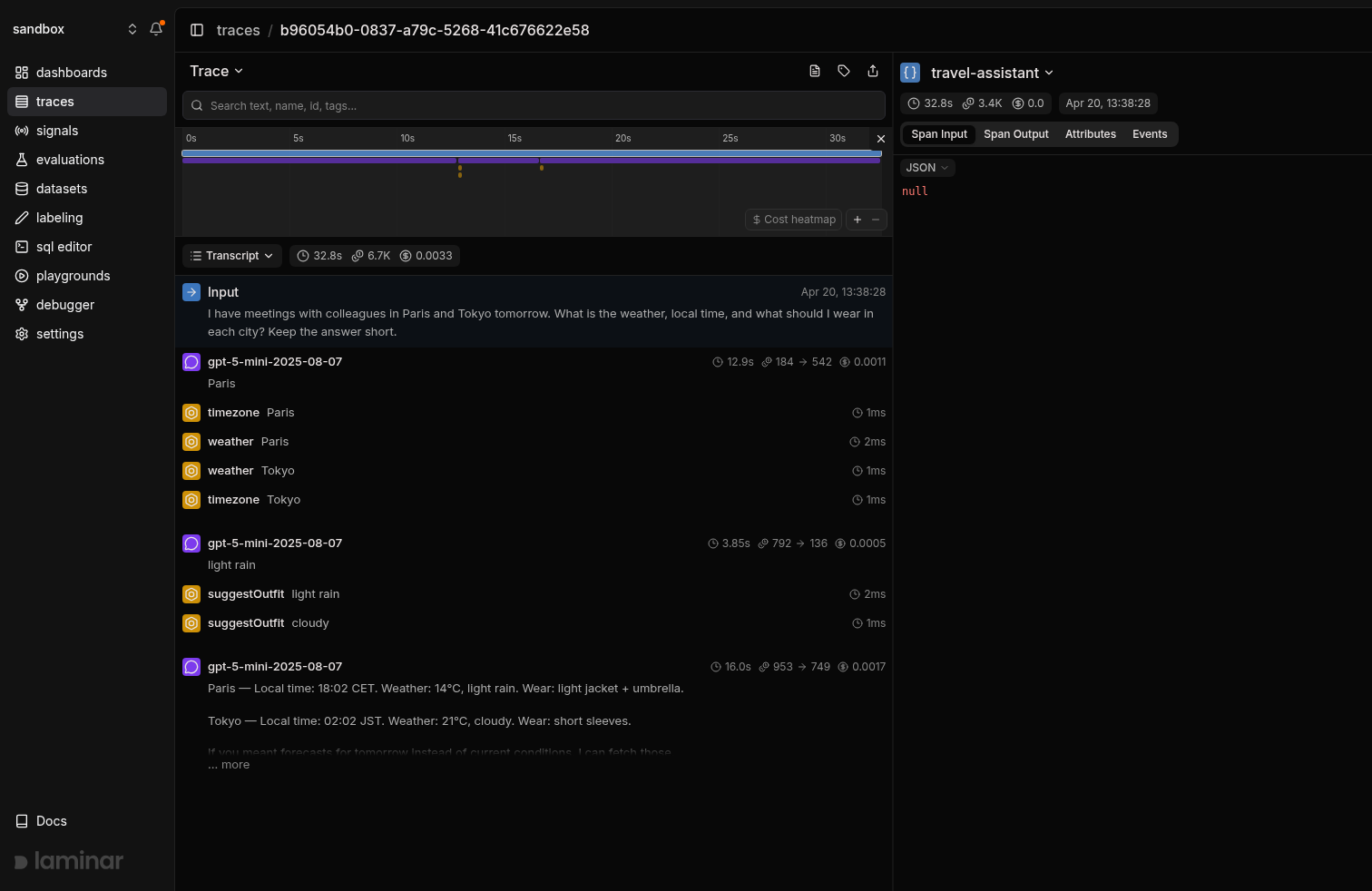1372x891 pixels.
Task: Click the search text, name, id field
Action: click(534, 105)
